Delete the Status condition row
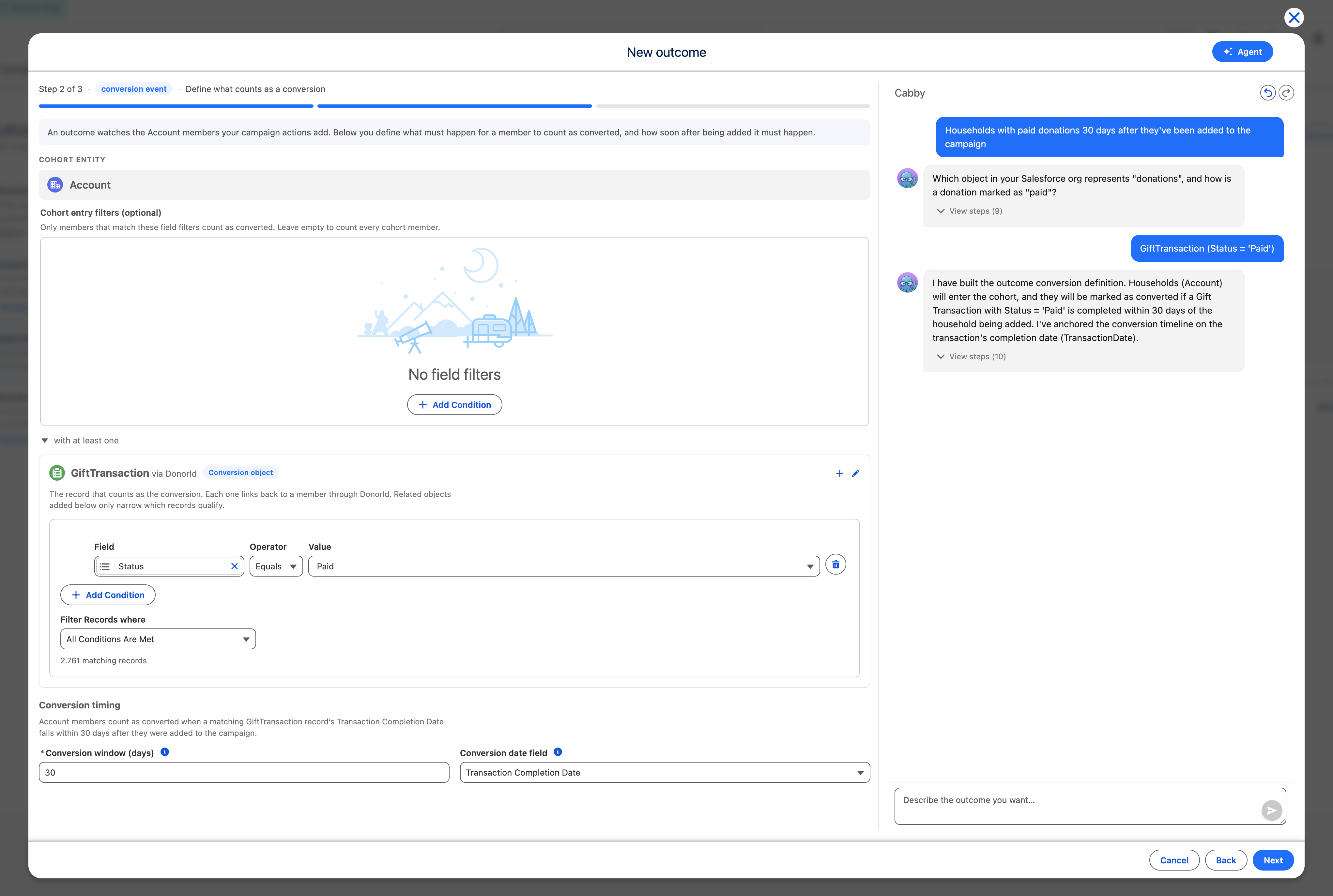 point(835,564)
